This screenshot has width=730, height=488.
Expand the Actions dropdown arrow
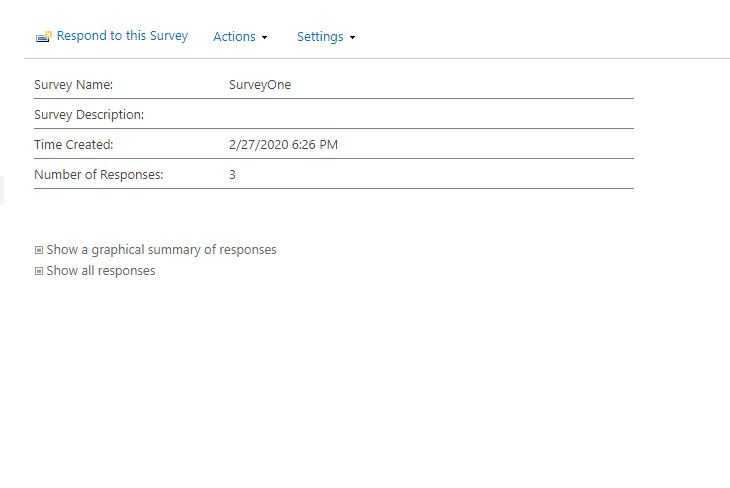tap(265, 38)
